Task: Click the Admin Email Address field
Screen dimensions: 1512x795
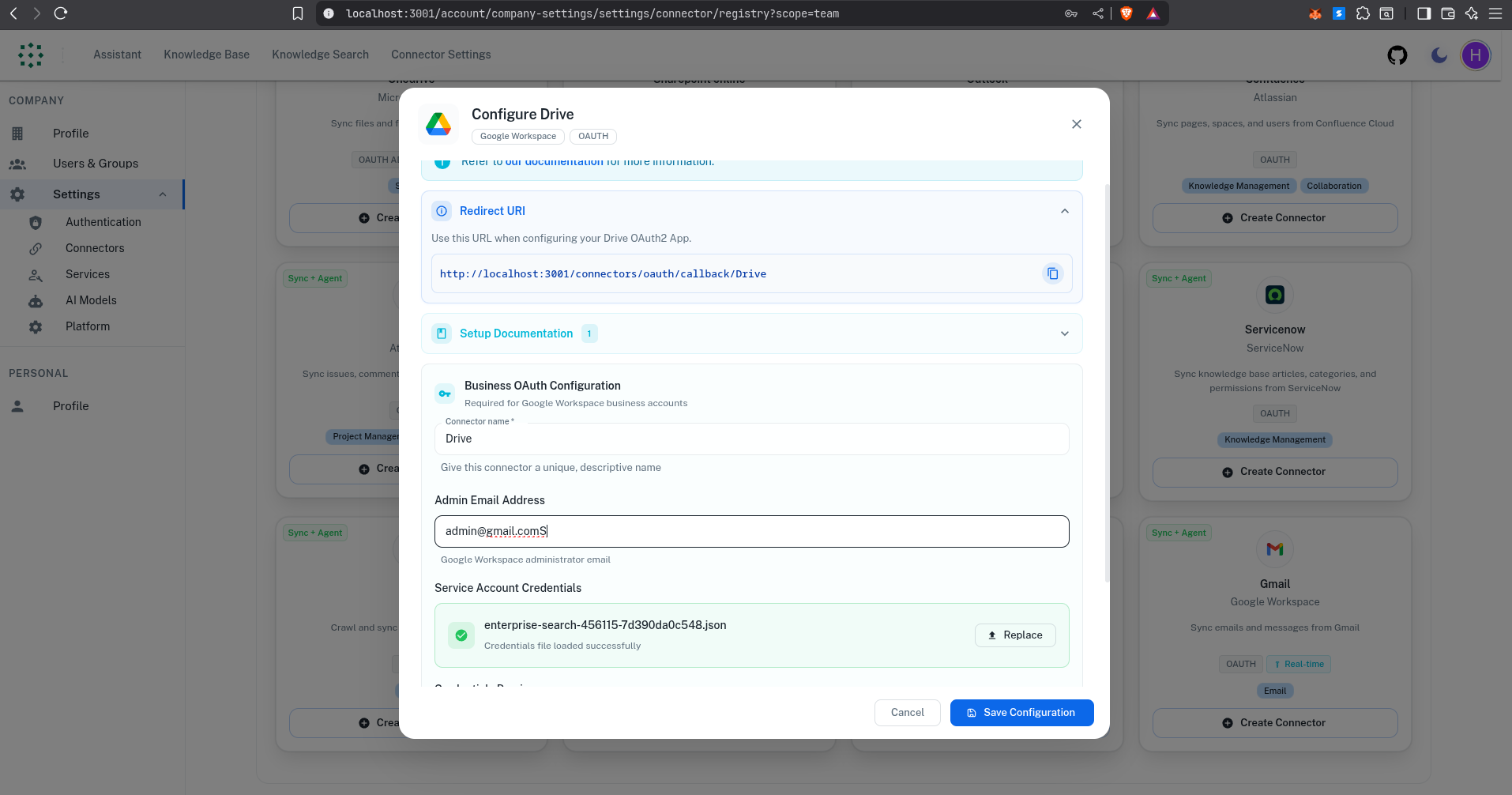Action: 750,531
